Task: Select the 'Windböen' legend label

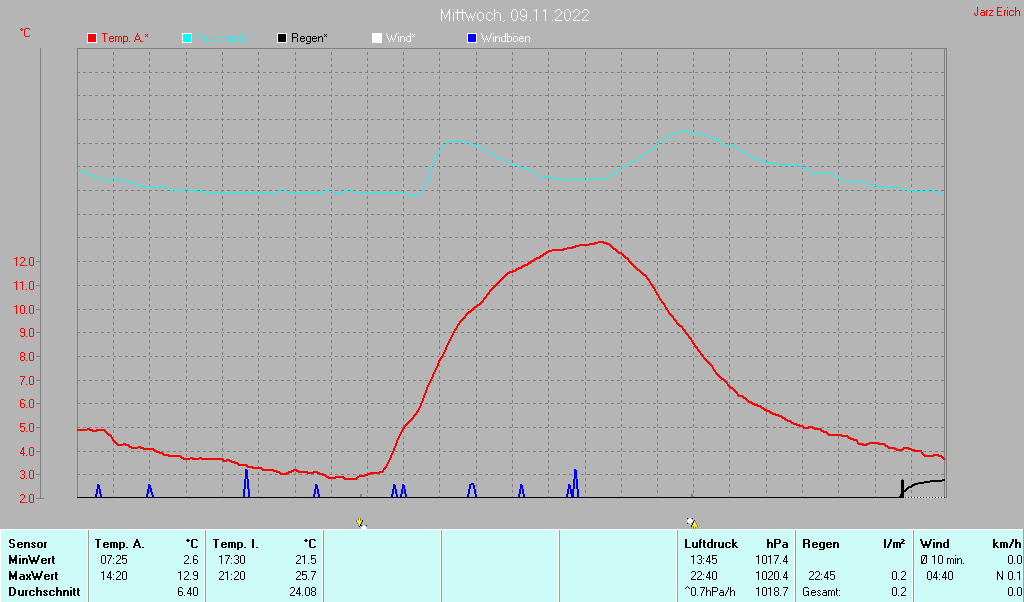Action: click(505, 39)
